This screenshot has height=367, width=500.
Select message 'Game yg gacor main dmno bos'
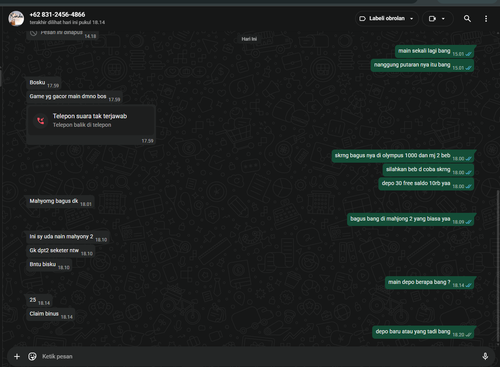[x=75, y=97]
